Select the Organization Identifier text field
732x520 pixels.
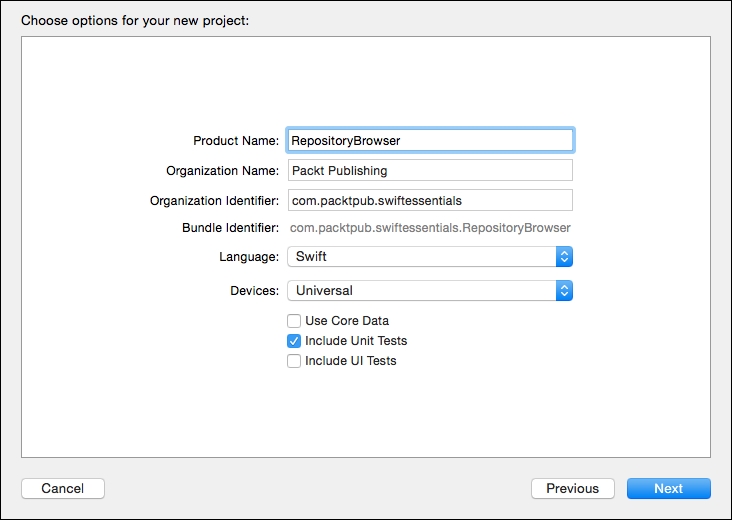coord(430,201)
